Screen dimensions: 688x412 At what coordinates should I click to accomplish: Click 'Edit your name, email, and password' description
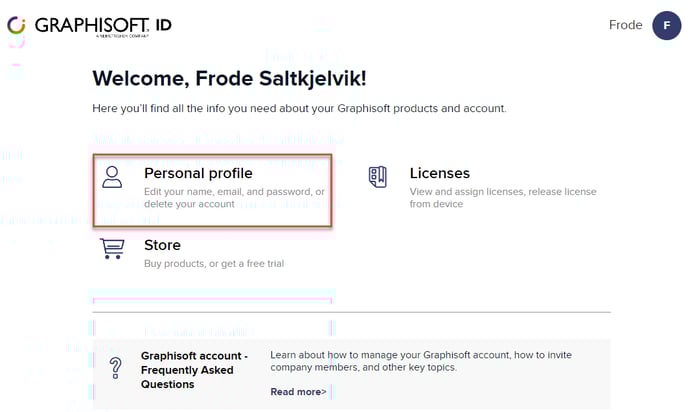point(234,198)
